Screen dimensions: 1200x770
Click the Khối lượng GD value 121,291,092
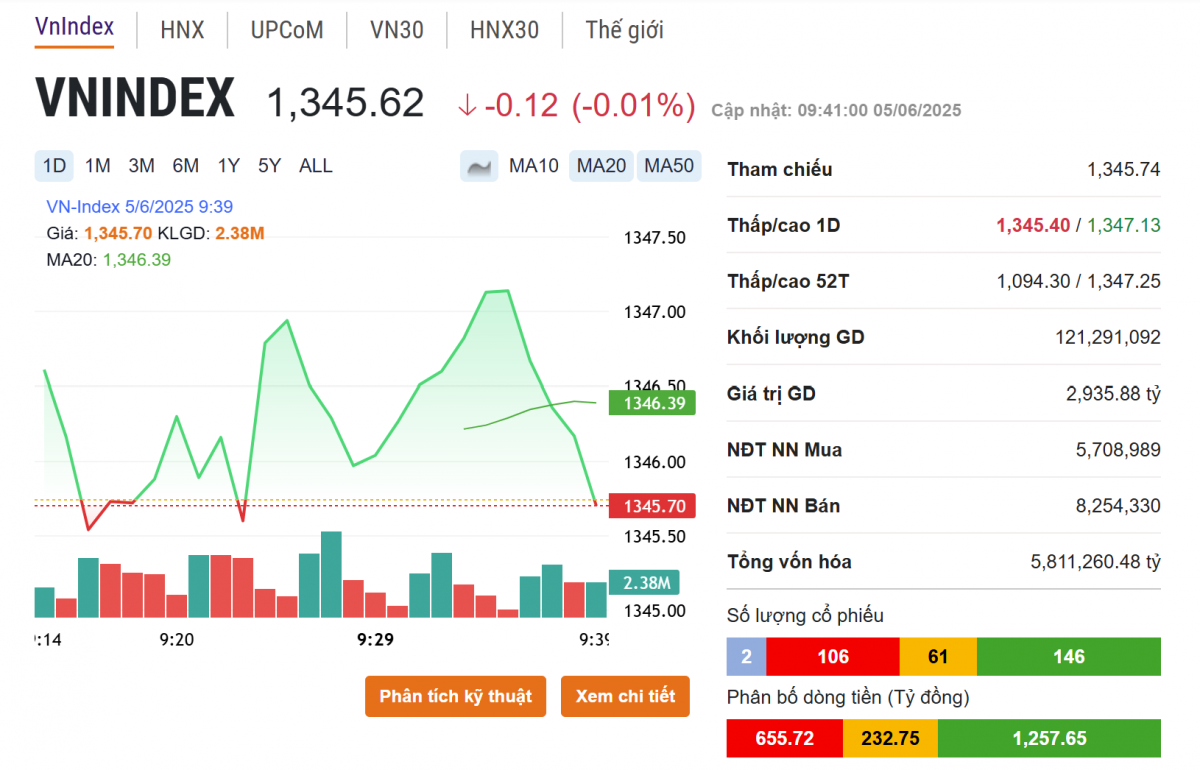(1108, 338)
